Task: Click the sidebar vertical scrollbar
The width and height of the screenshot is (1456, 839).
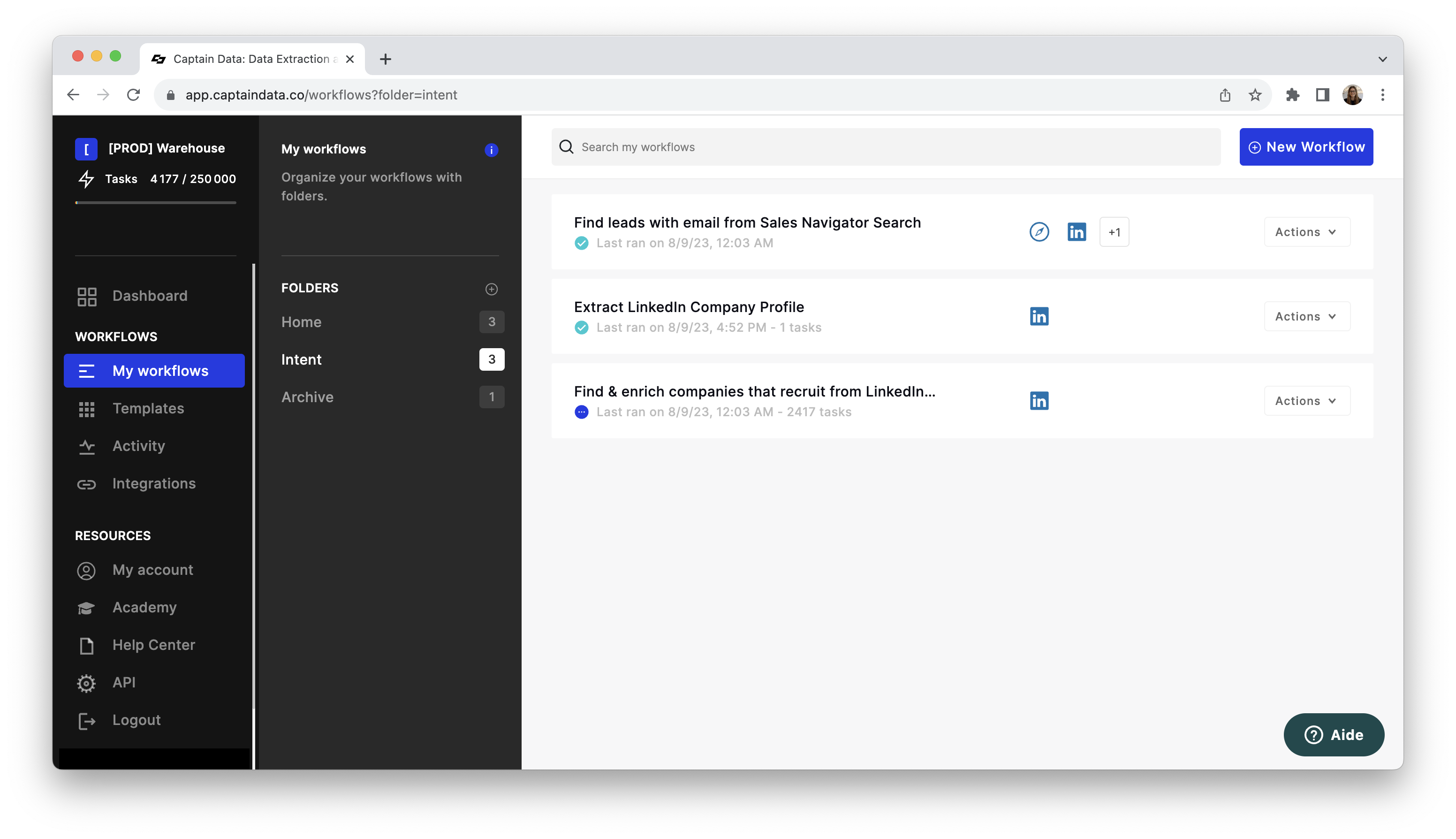Action: [x=253, y=516]
